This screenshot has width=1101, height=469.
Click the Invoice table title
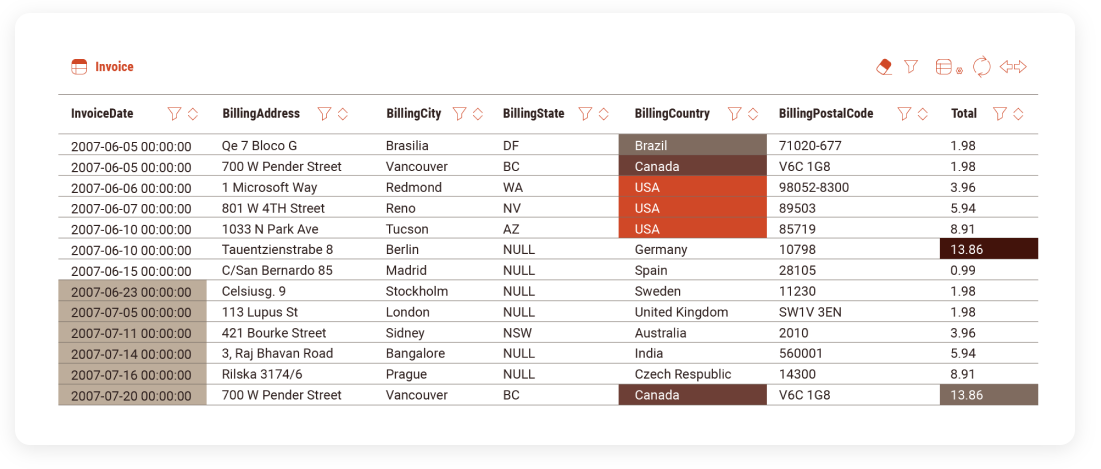pos(114,67)
